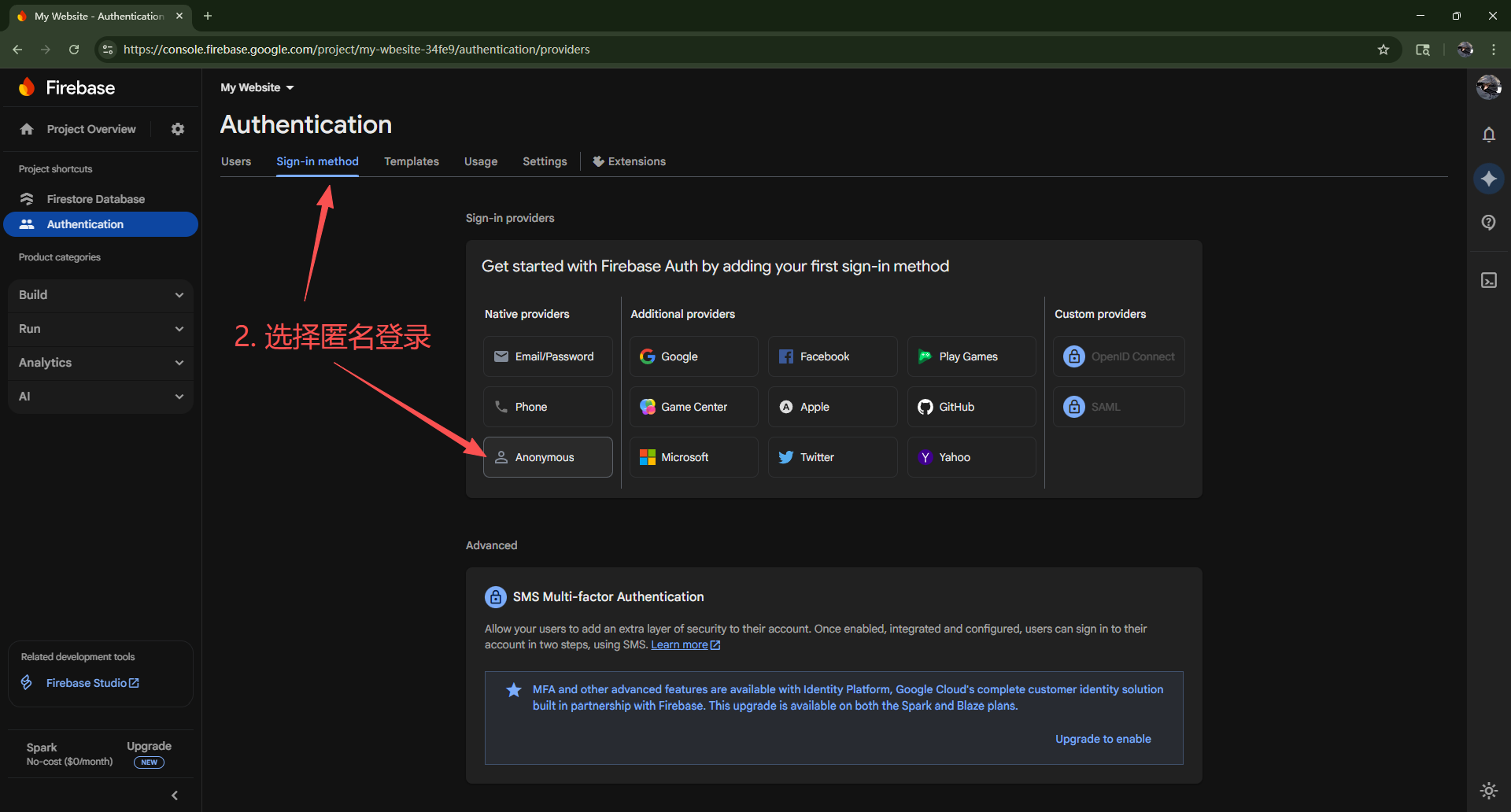Expand the Build category
This screenshot has height=812, width=1511.
pos(101,295)
